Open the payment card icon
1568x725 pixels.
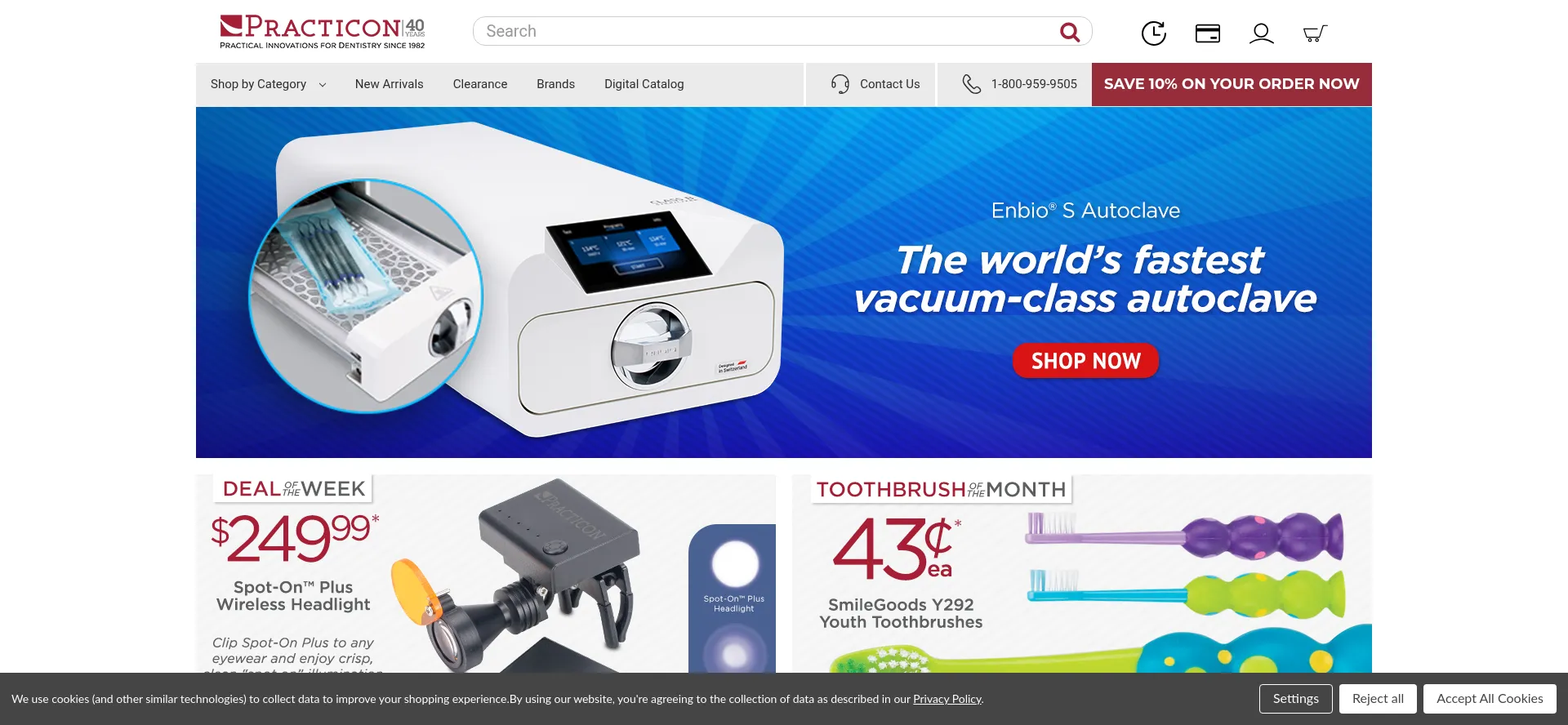pos(1208,33)
